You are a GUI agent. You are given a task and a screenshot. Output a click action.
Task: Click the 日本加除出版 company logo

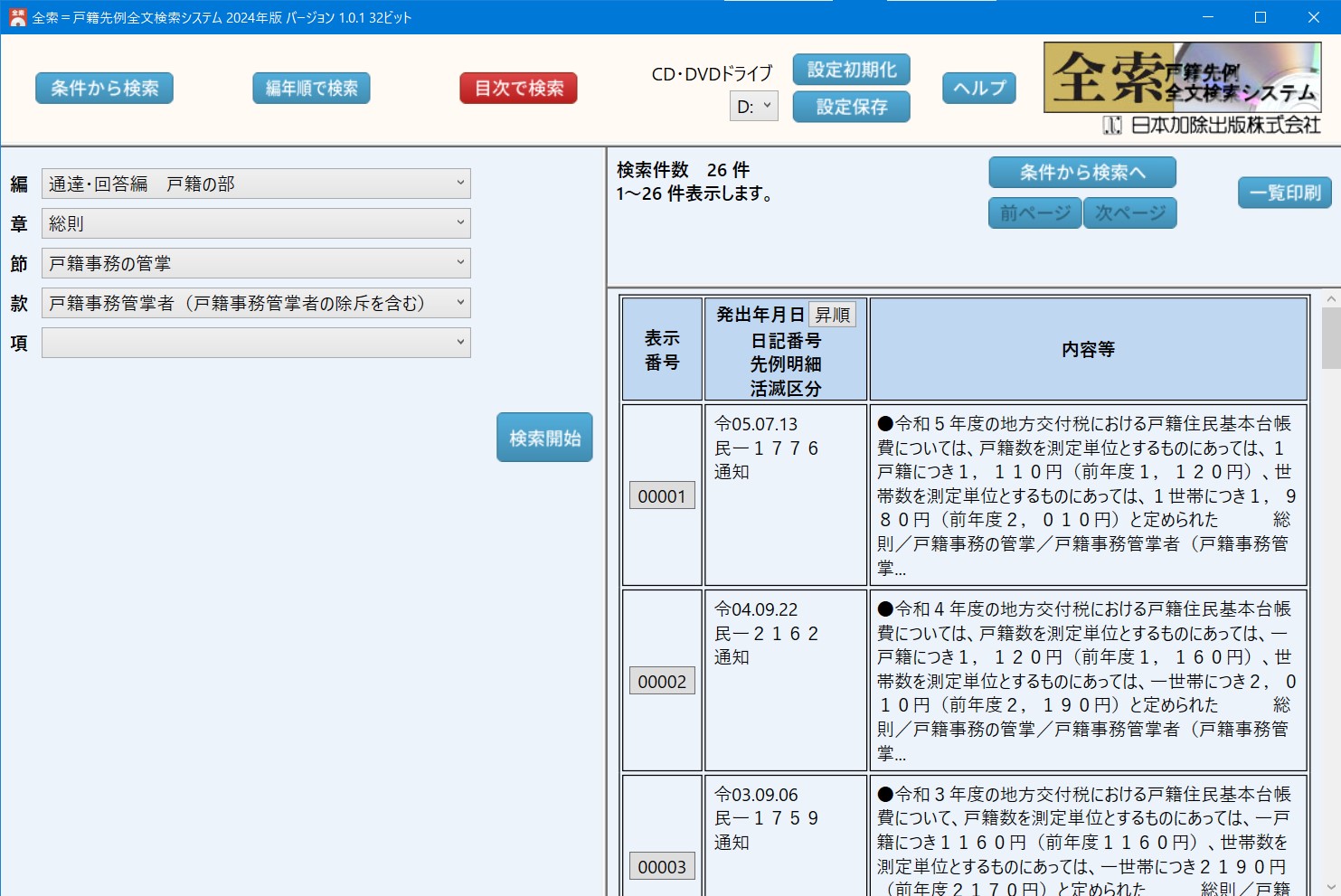click(1212, 126)
